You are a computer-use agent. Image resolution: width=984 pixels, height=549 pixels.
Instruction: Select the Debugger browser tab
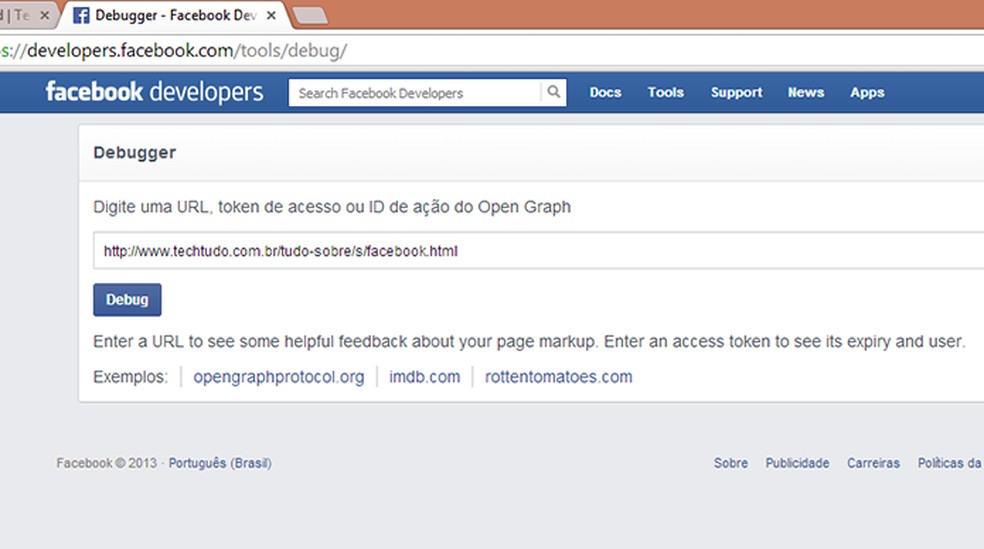coord(170,16)
